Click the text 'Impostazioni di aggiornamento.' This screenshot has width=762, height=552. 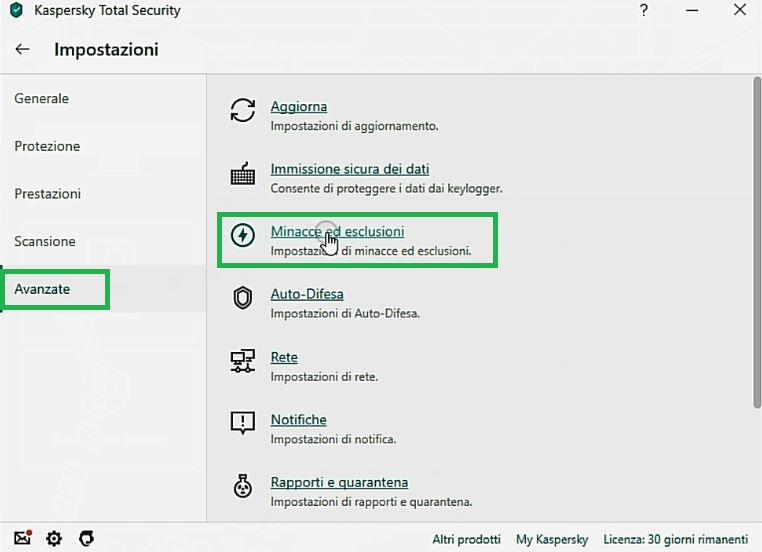354,126
